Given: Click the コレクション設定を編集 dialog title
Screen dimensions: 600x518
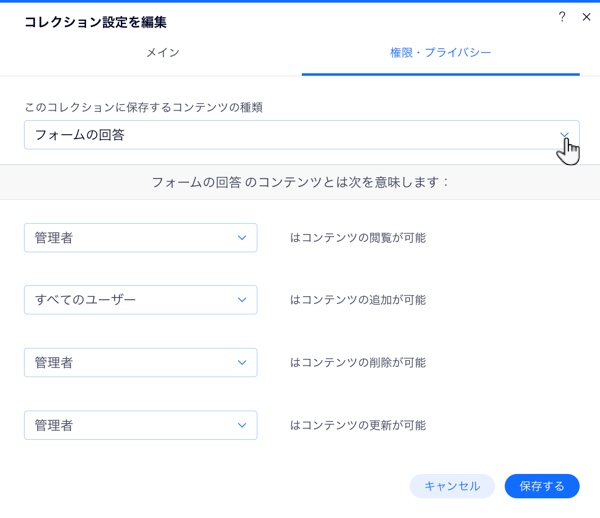Looking at the screenshot, I should click(95, 22).
